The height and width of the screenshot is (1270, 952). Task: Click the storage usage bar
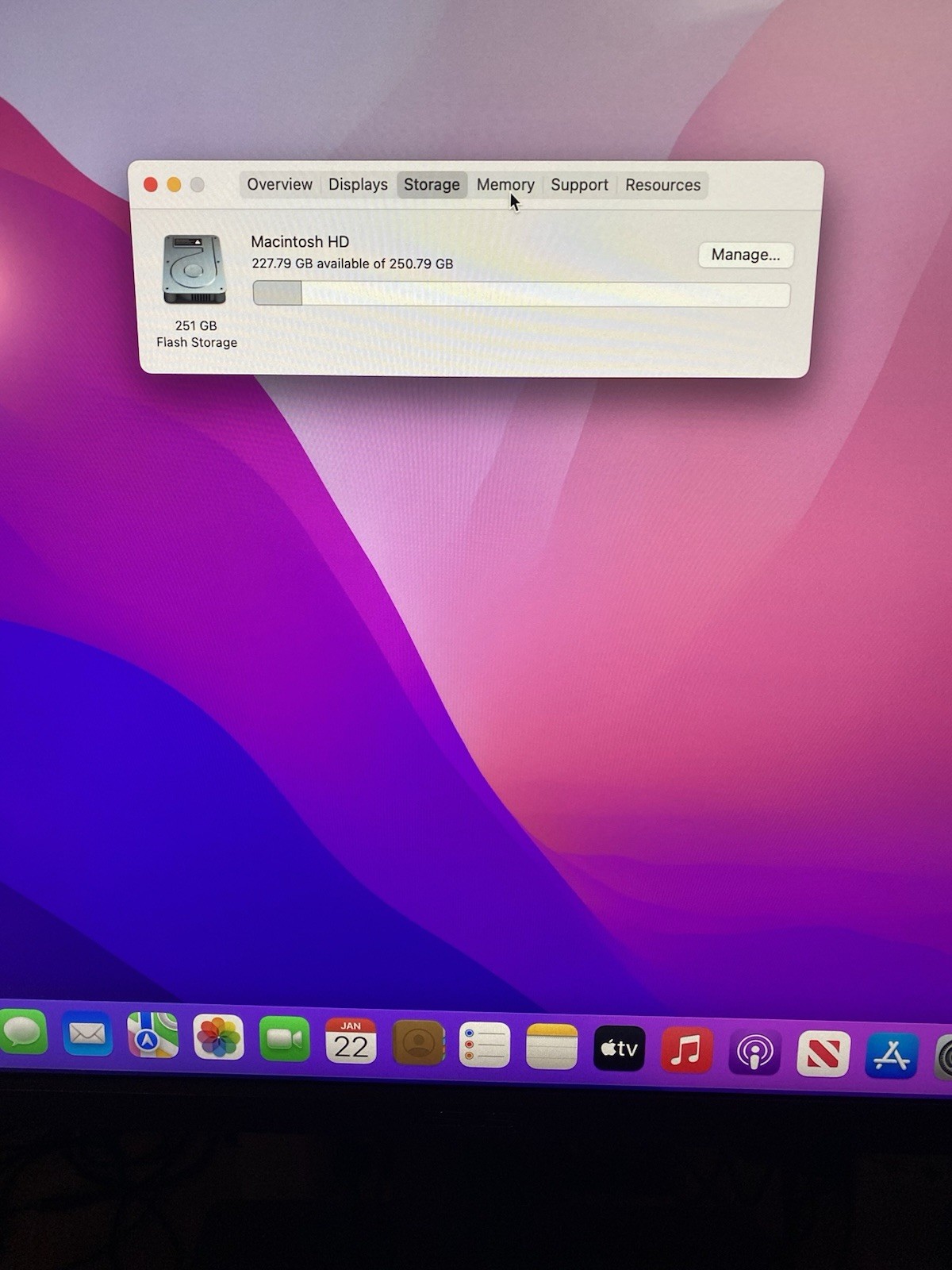coord(521,294)
